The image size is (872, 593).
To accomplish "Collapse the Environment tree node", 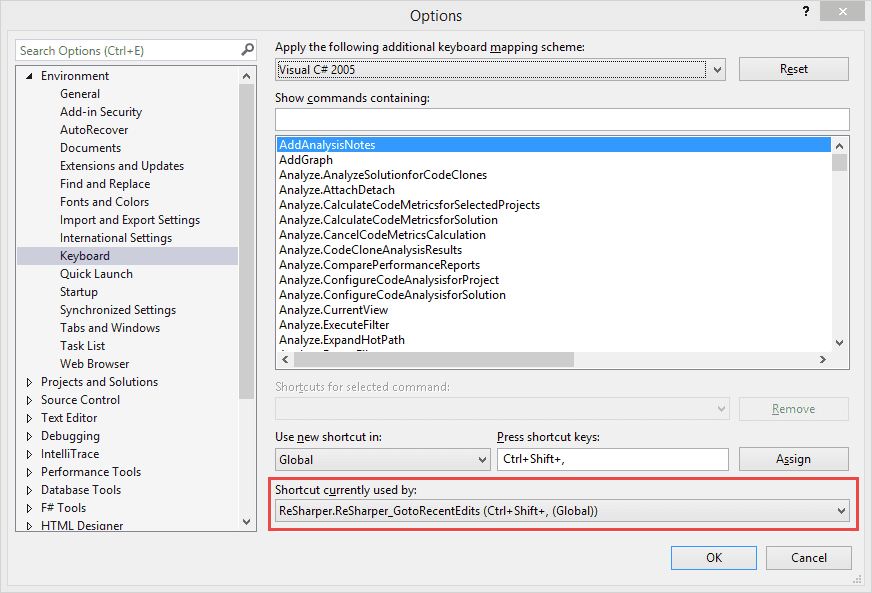I will (29, 76).
